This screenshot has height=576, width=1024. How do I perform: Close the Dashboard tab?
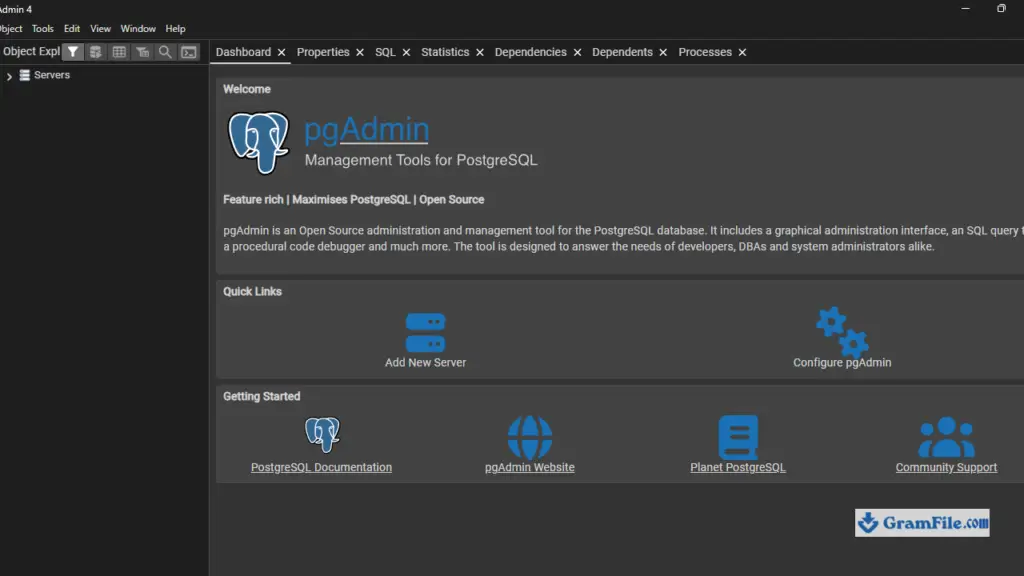281,52
